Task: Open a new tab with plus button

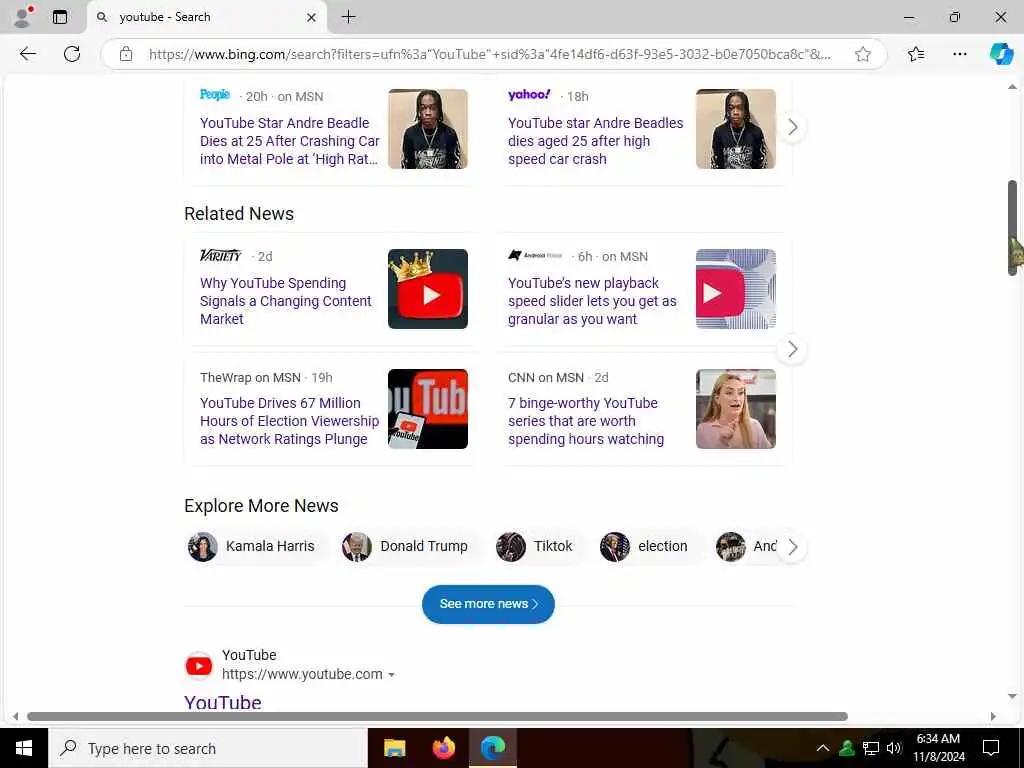Action: 349,17
